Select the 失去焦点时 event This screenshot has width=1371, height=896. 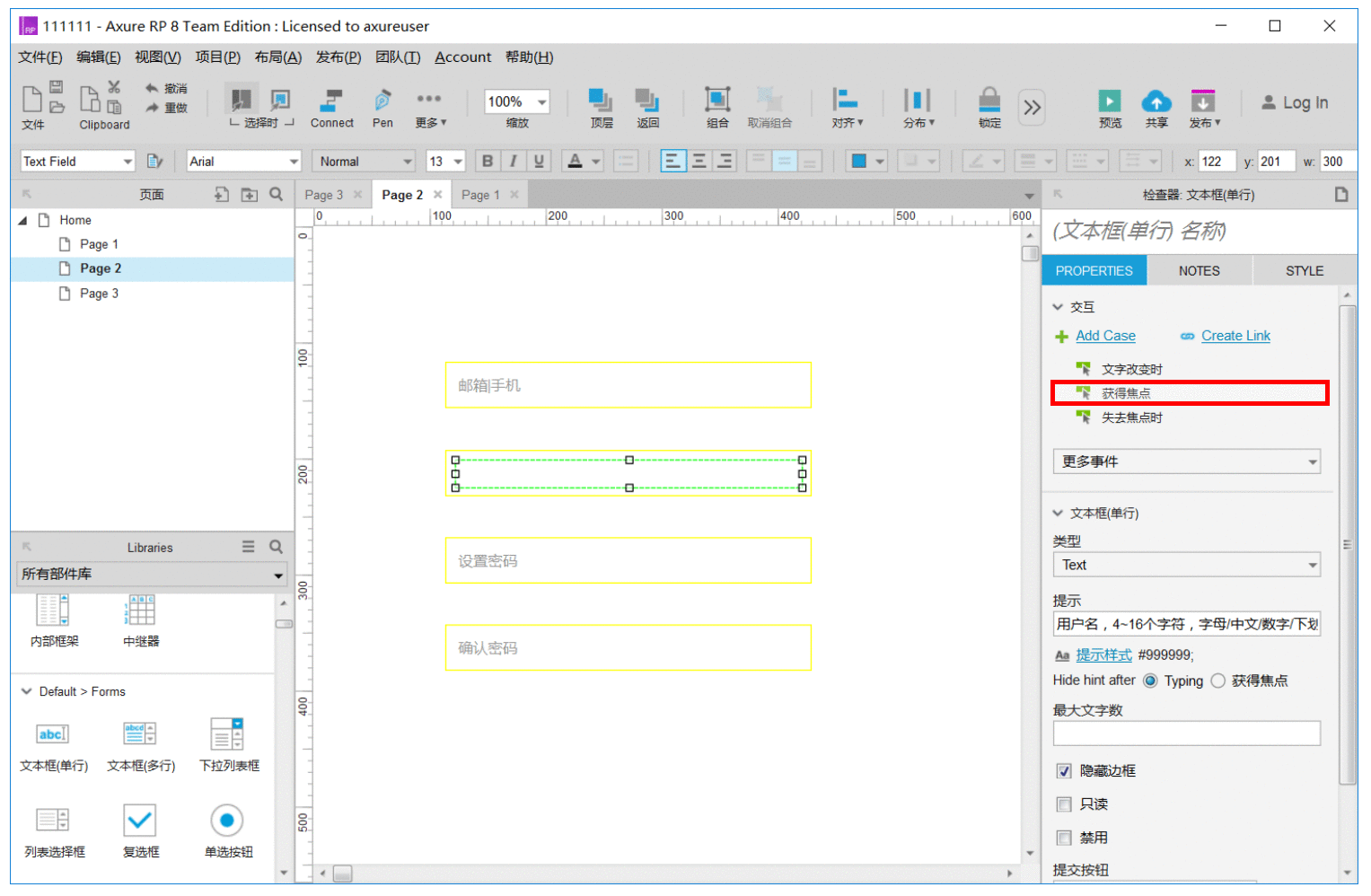pos(1132,417)
